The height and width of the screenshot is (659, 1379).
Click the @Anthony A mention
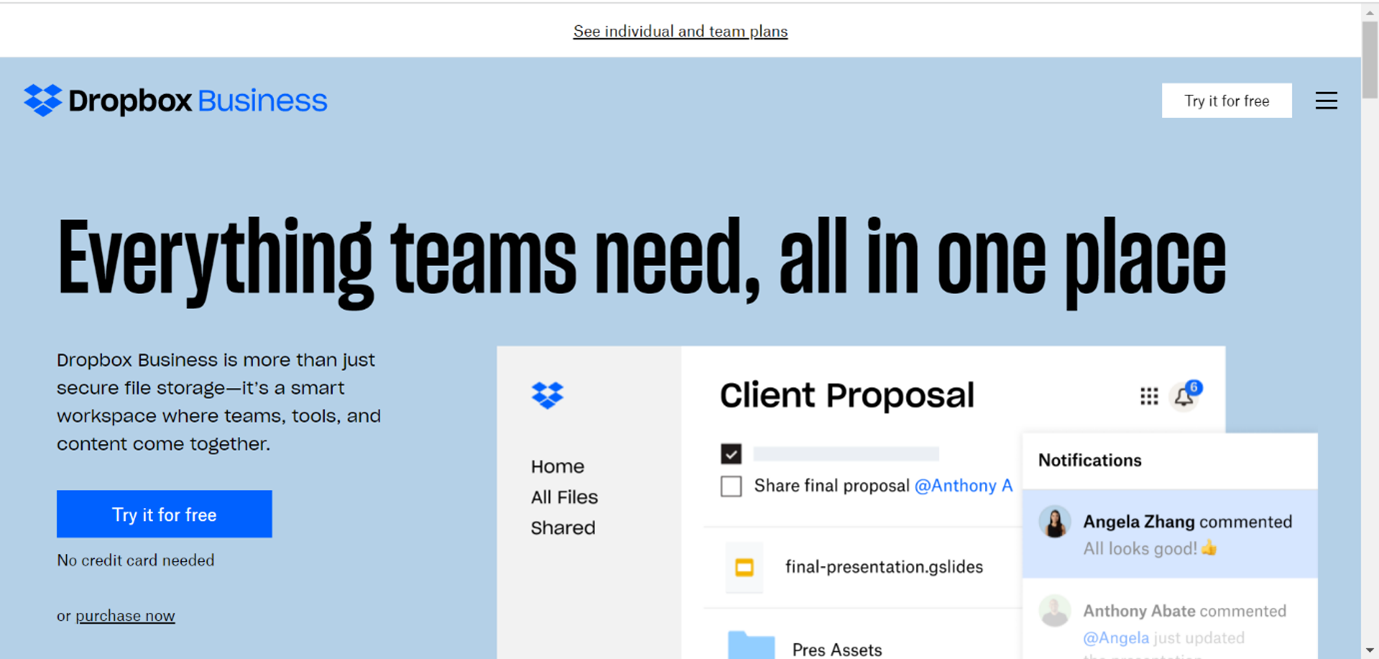coord(963,486)
